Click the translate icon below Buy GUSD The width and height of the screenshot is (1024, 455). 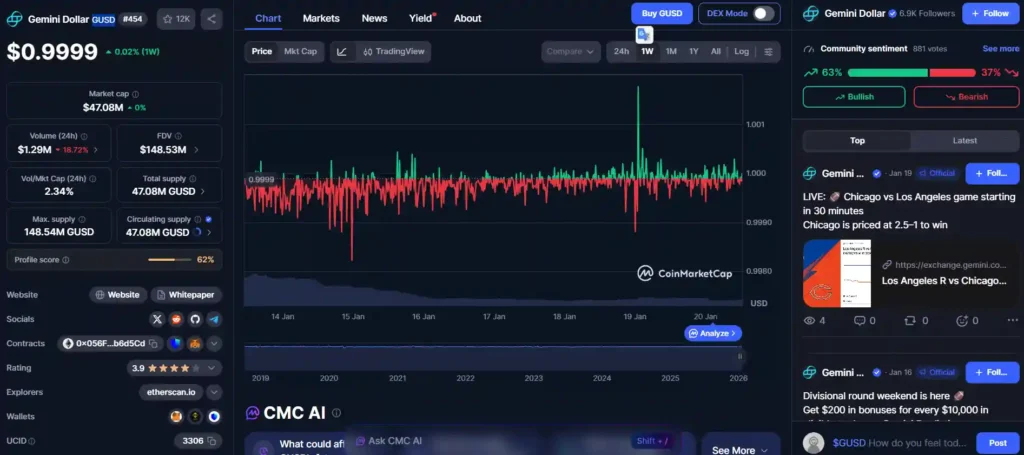(644, 35)
